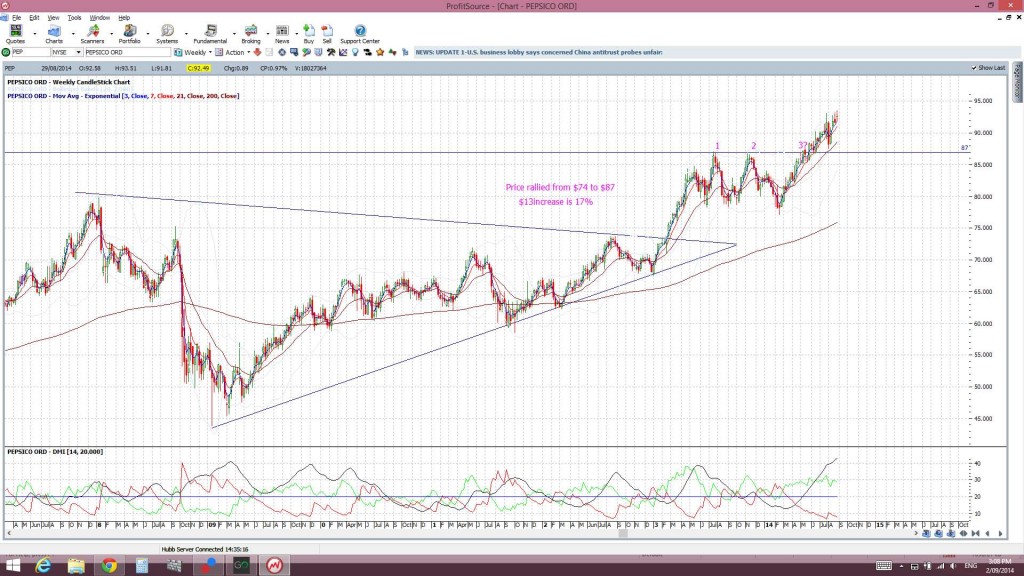Expand the Charts dropdown arrow
The image size is (1024, 576).
(x=72, y=33)
